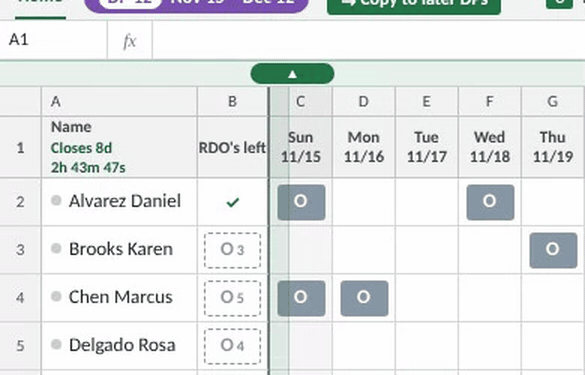The height and width of the screenshot is (375, 585).
Task: Collapse the panel with green up-arrow handle
Action: point(292,74)
